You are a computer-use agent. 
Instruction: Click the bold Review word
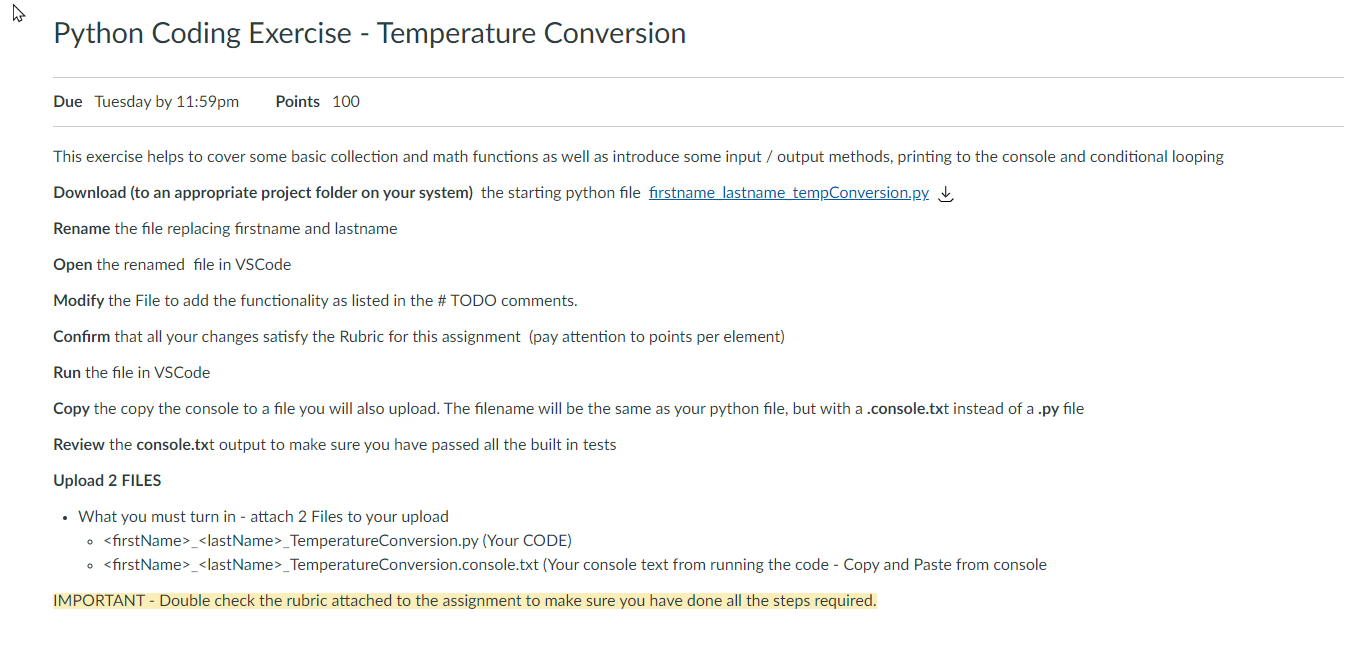[79, 445]
